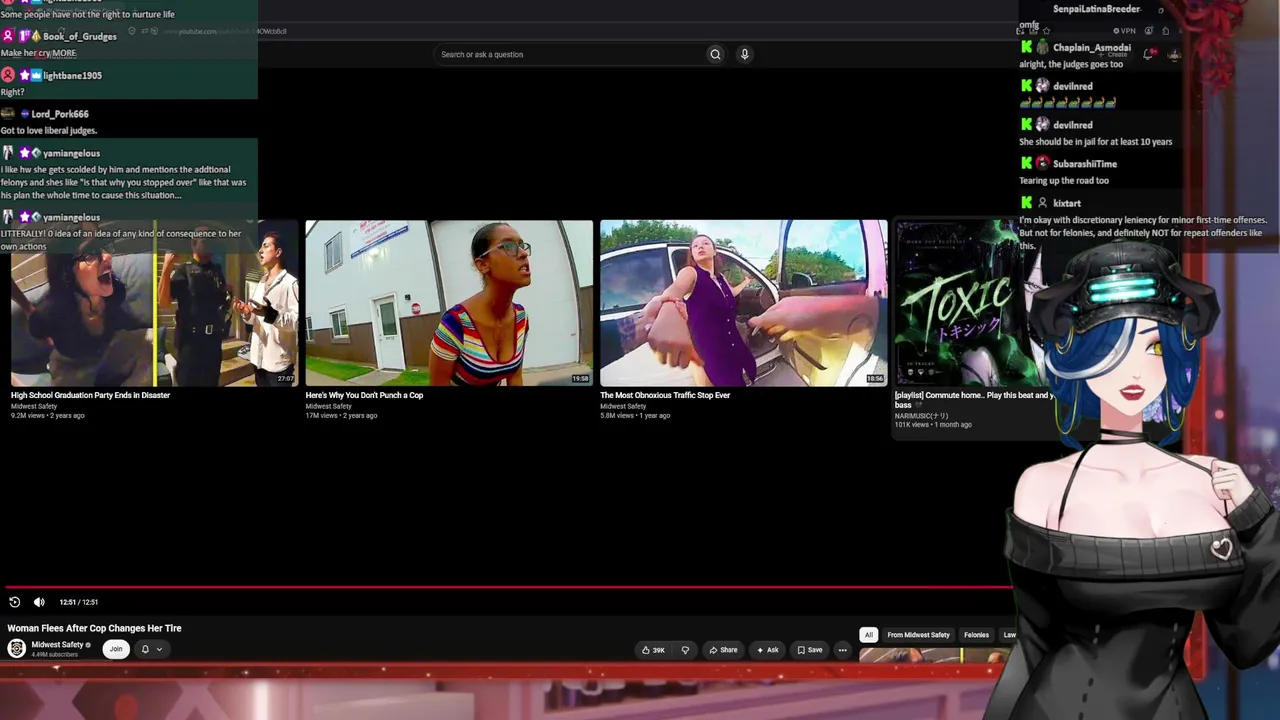Screen dimensions: 1280x720
Task: Save the video to a playlist
Action: [810, 650]
